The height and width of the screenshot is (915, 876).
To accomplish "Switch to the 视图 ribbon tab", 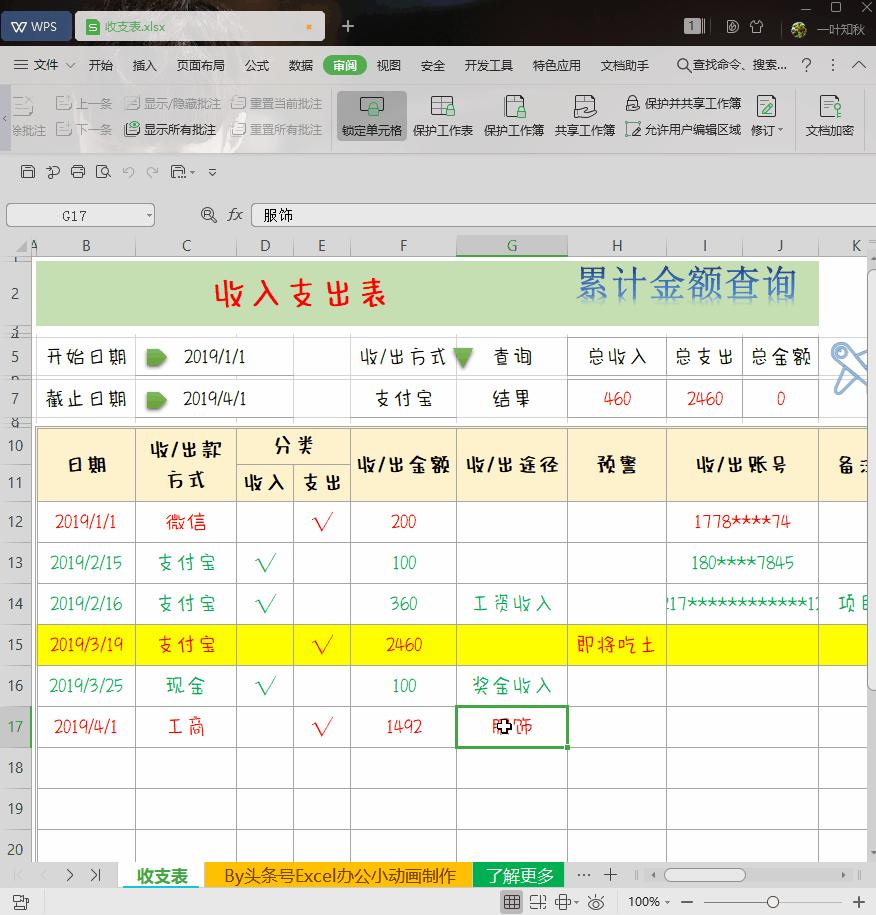I will [388, 65].
